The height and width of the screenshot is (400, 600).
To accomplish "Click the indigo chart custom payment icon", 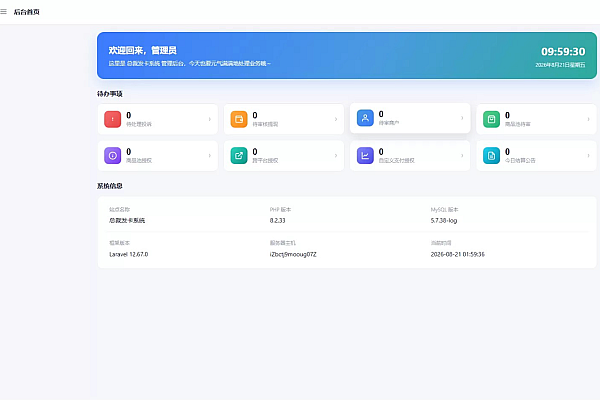I will [x=365, y=156].
